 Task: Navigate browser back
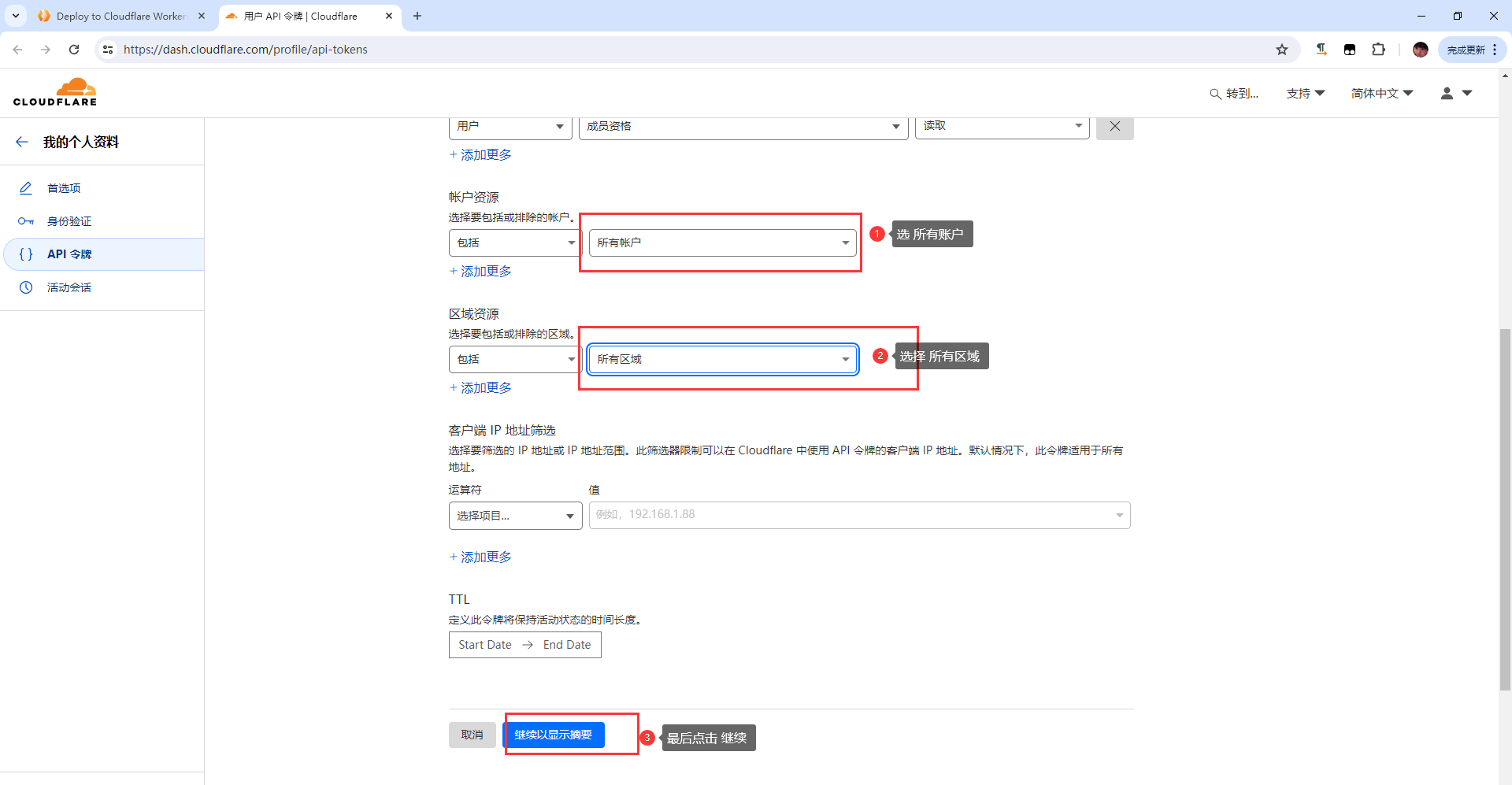click(17, 50)
